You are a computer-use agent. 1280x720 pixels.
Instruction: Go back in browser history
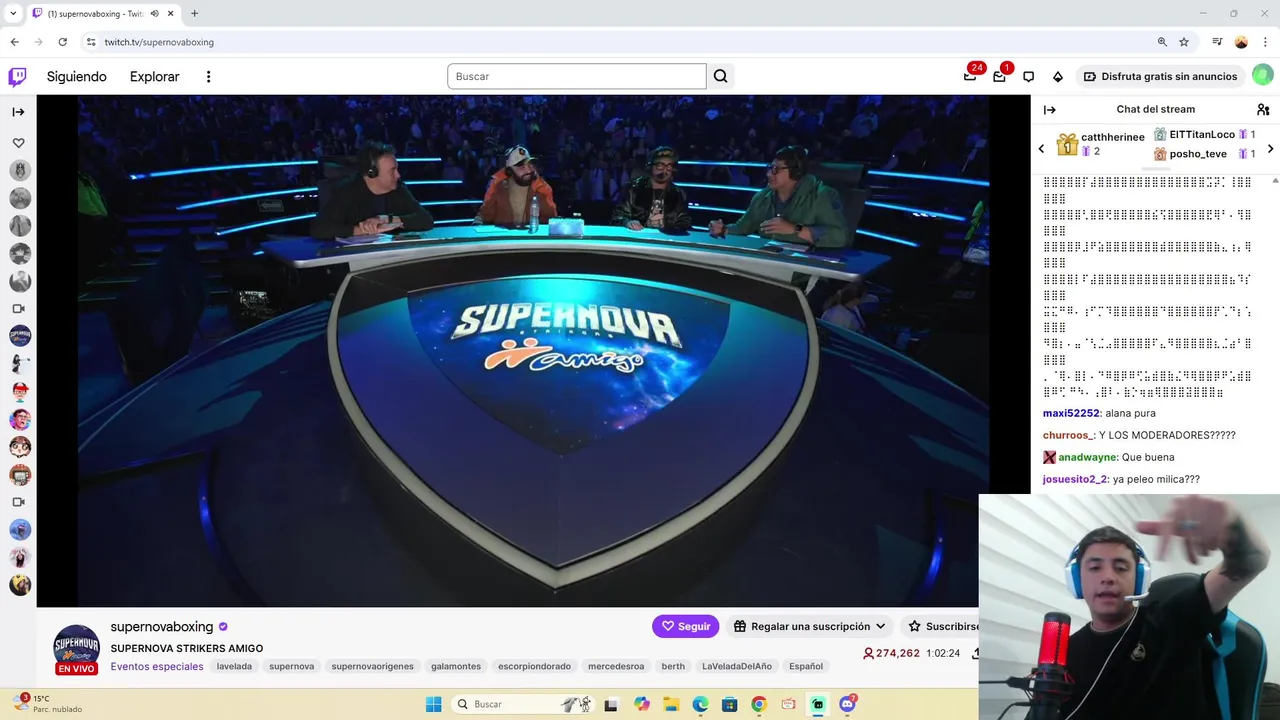pyautogui.click(x=14, y=42)
